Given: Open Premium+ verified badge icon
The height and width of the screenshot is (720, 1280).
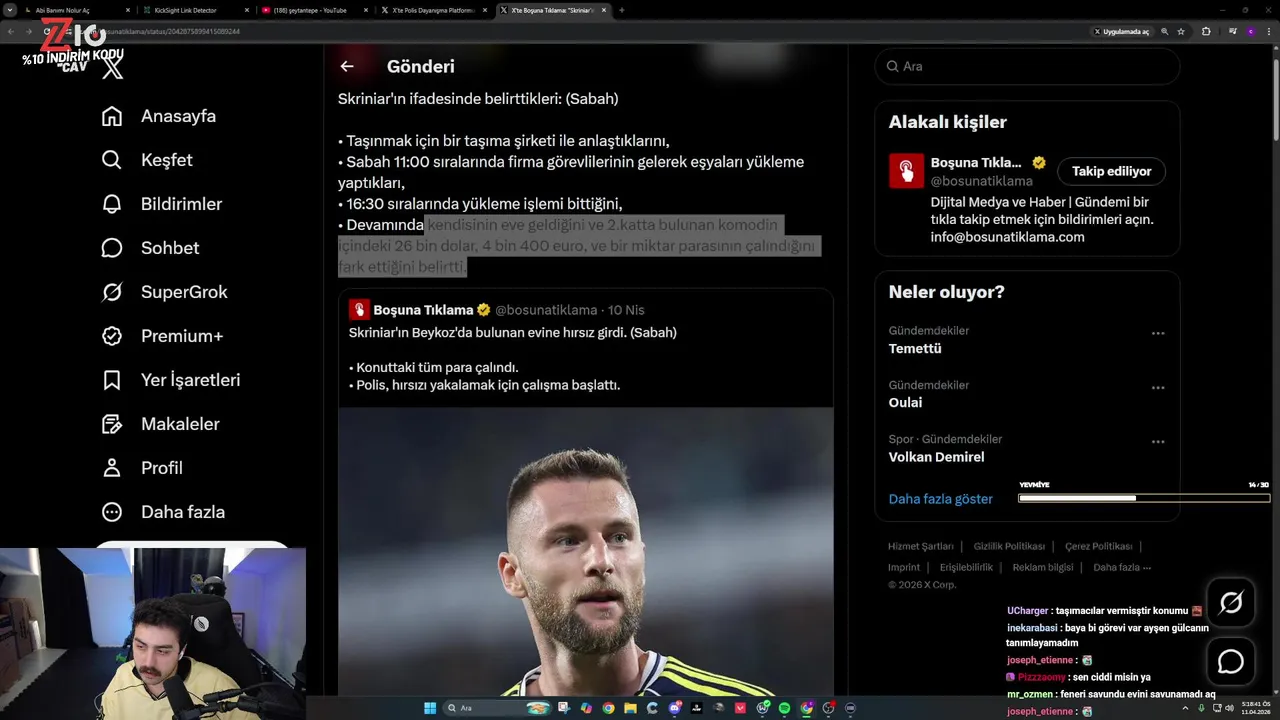Looking at the screenshot, I should coord(112,336).
